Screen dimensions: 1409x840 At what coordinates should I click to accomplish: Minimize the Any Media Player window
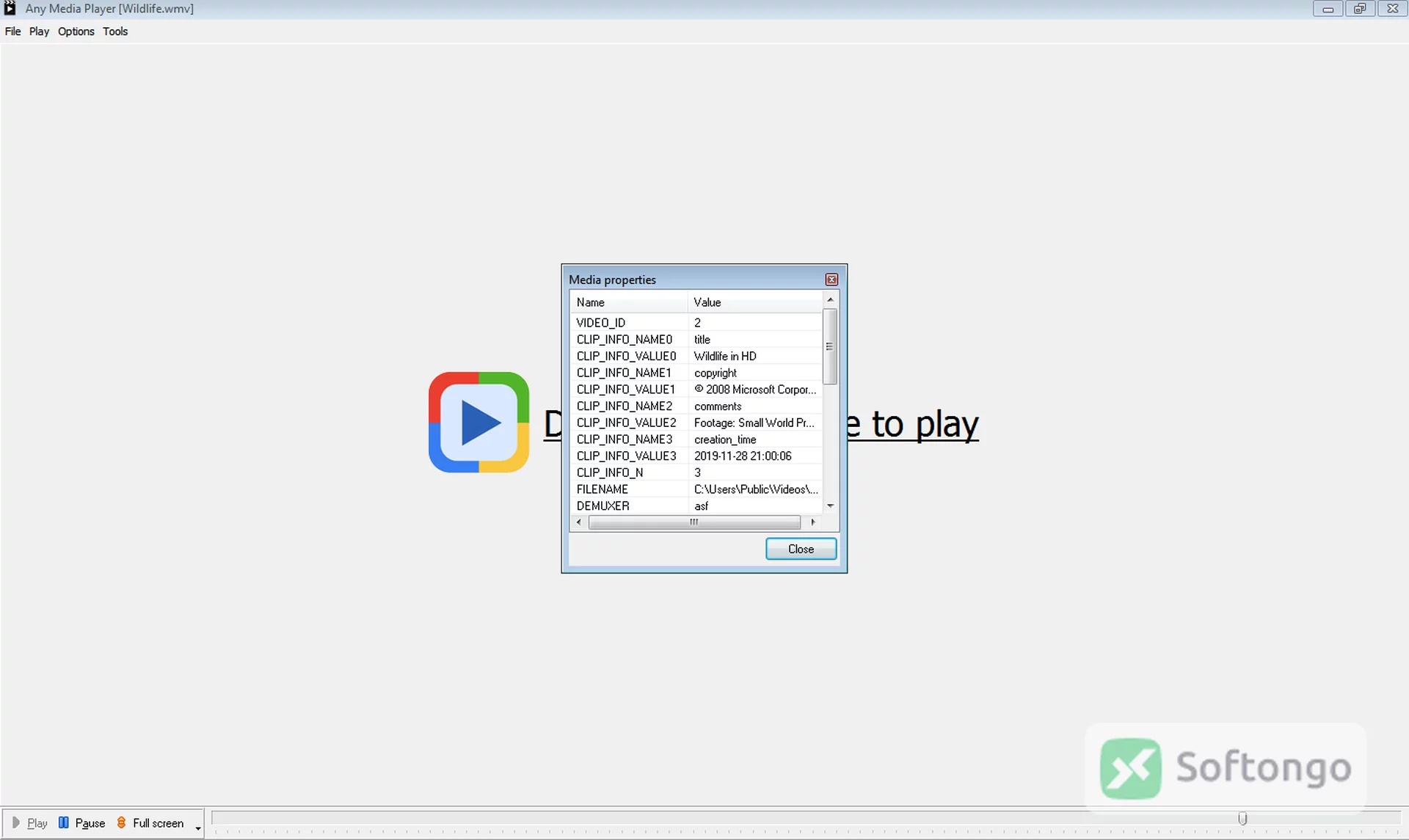point(1328,9)
